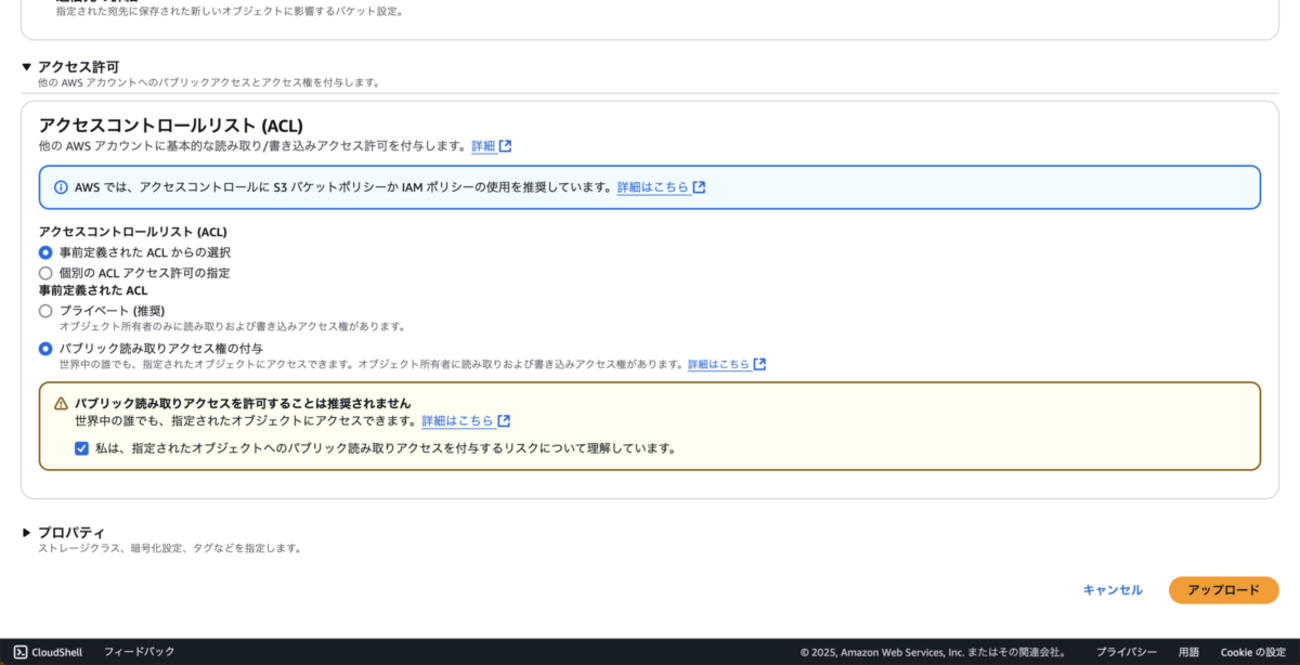Choose the プライベート (推奨) ACL option
Viewport: 1300px width, 665px height.
coord(45,311)
